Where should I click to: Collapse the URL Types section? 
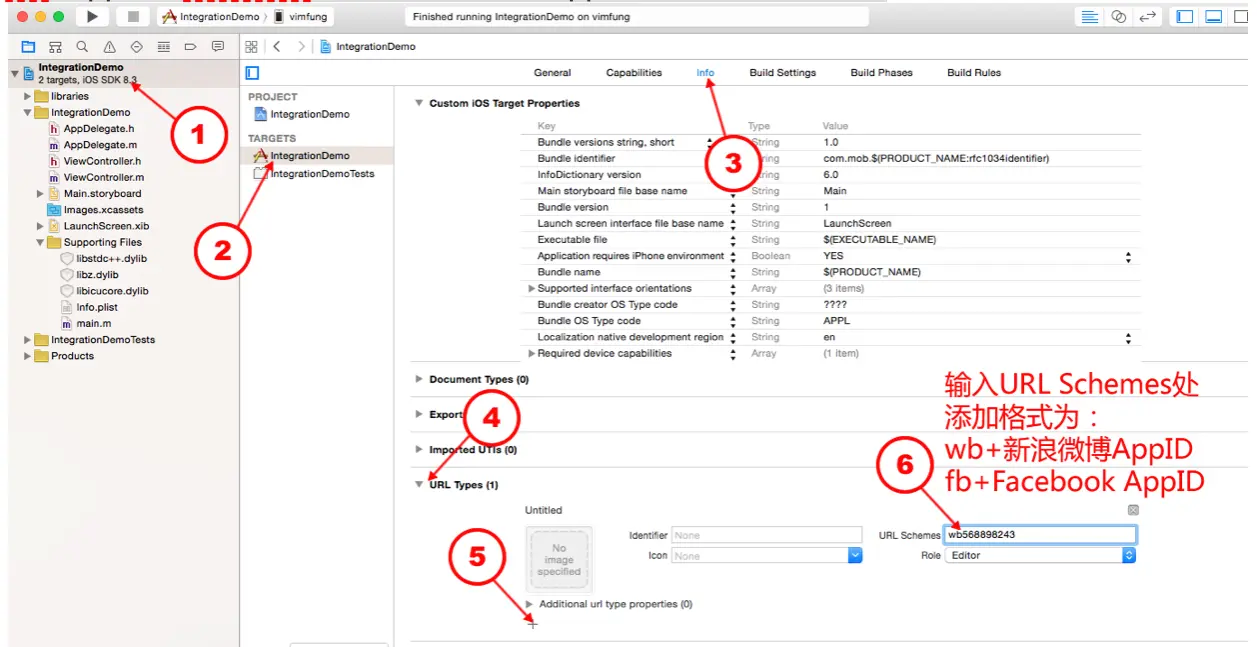point(419,485)
